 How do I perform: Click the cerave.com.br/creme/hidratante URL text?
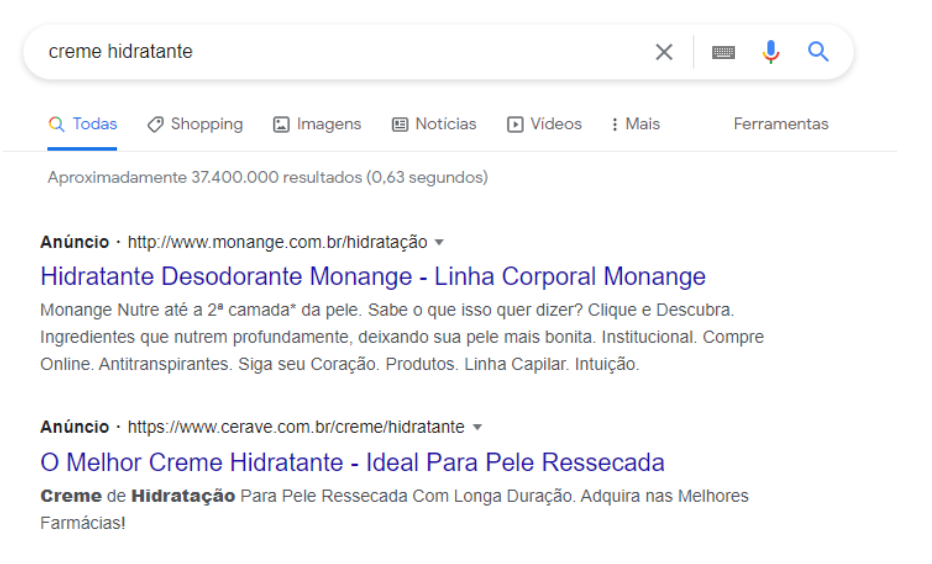tap(296, 427)
